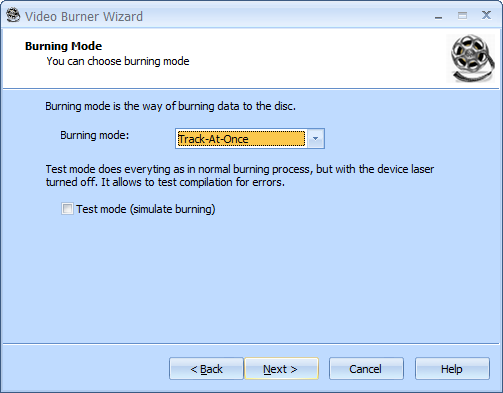Click the 'Burning mode:' field label
503x393 pixels.
coord(94,135)
